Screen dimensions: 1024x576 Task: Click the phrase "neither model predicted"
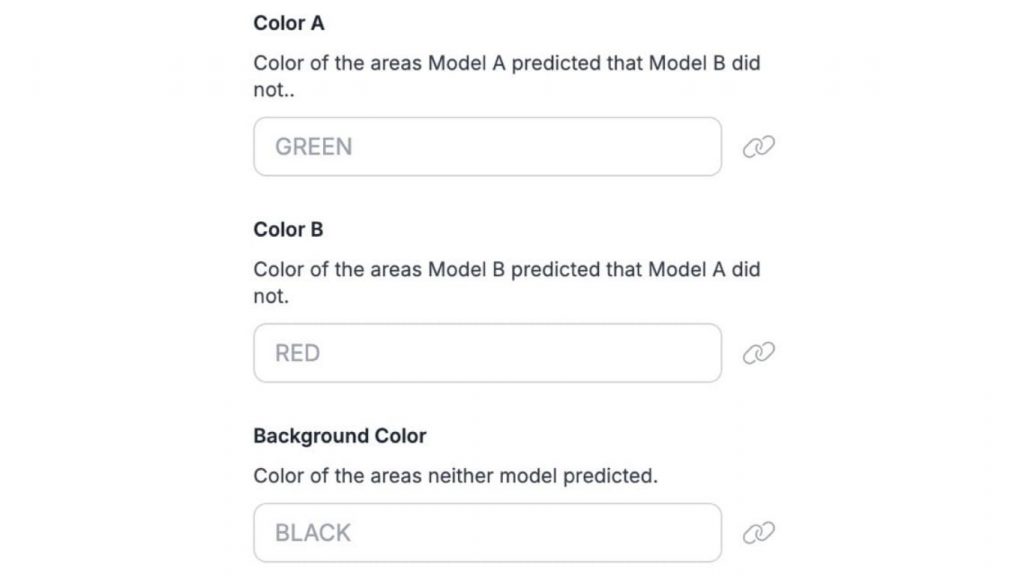coord(539,476)
